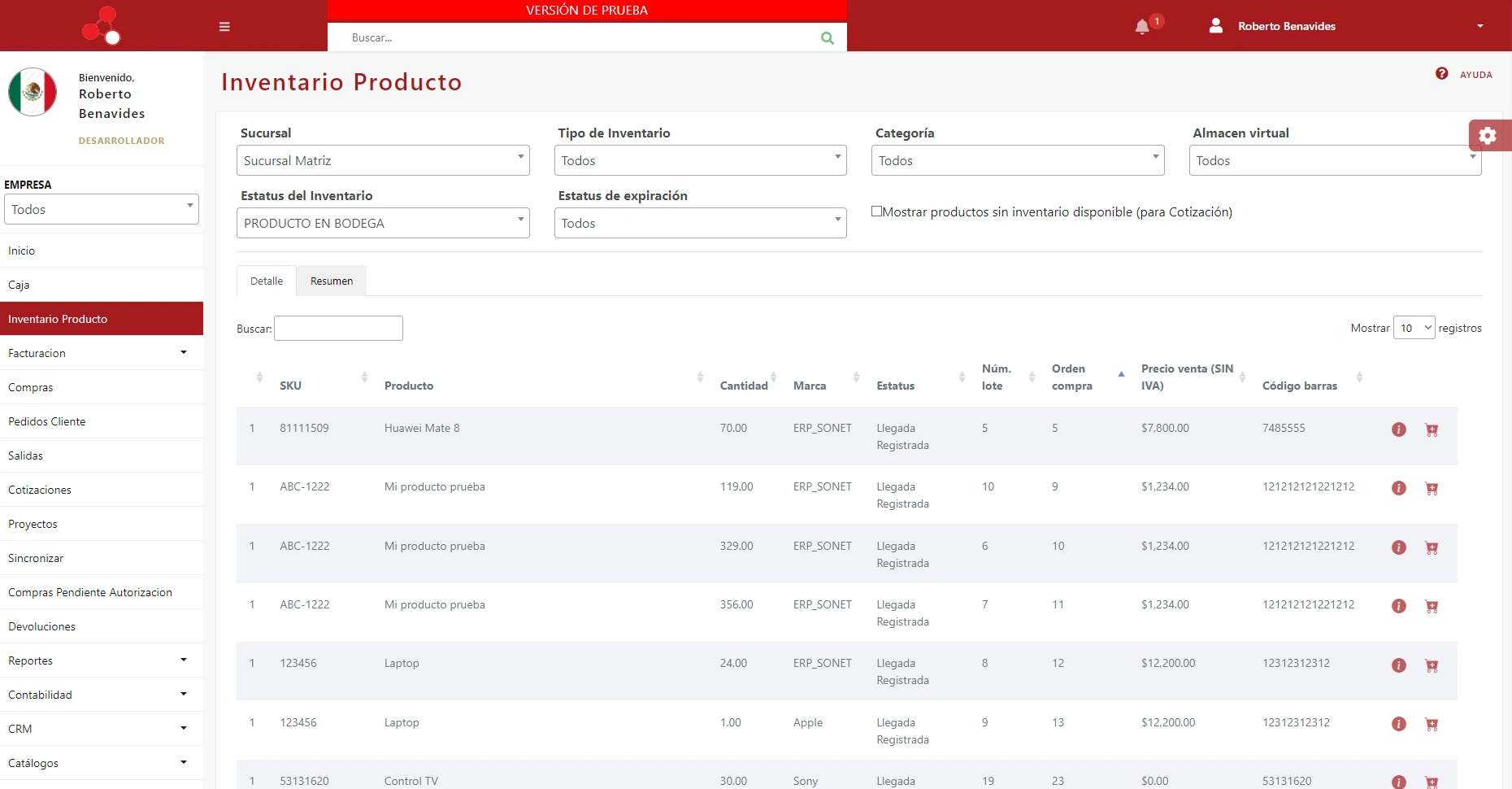Viewport: 1512px width, 789px height.
Task: Click the hamburger menu icon
Action: (224, 27)
